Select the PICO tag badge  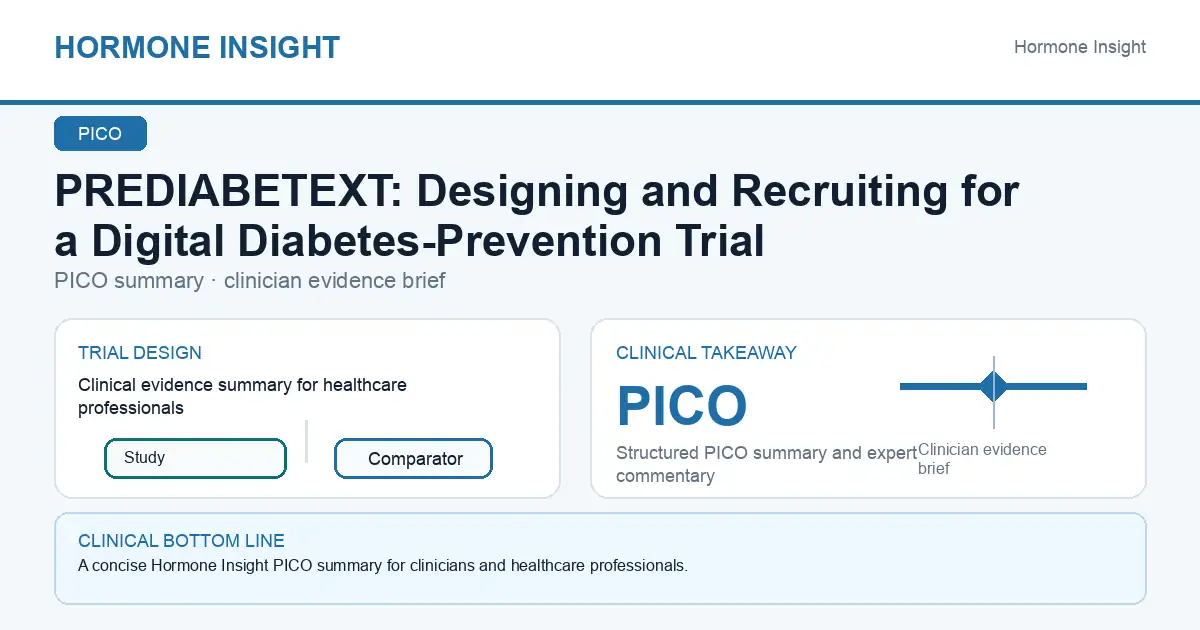pyautogui.click(x=100, y=134)
